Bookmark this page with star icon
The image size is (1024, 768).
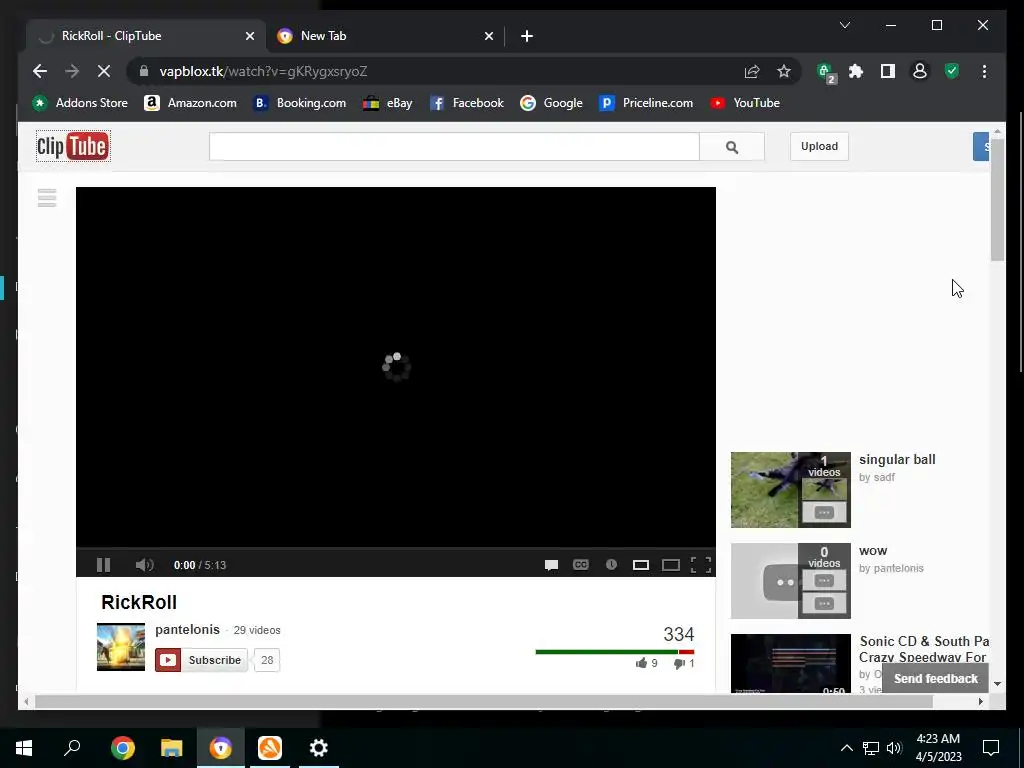click(x=784, y=71)
